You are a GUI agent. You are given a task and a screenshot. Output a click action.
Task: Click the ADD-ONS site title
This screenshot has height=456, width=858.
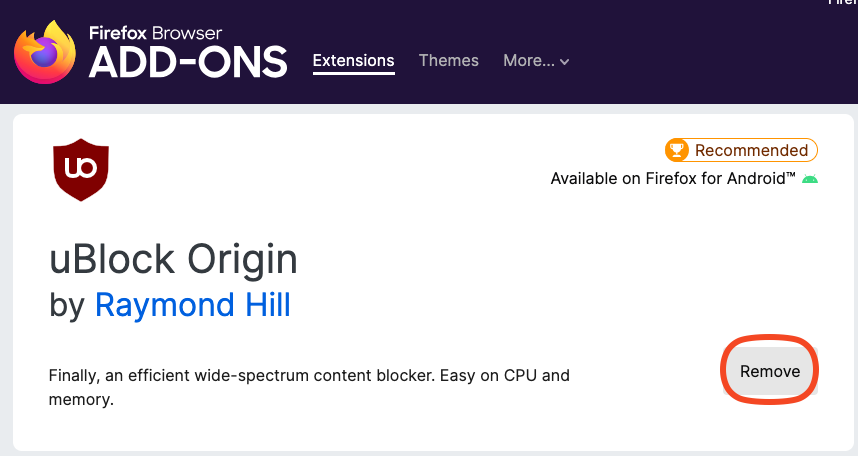pos(188,62)
